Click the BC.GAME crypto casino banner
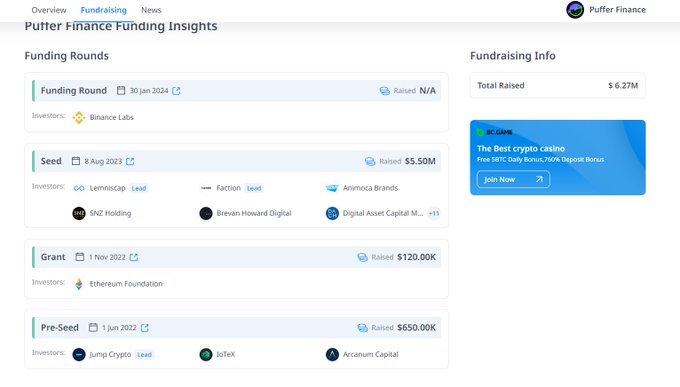 tap(558, 157)
